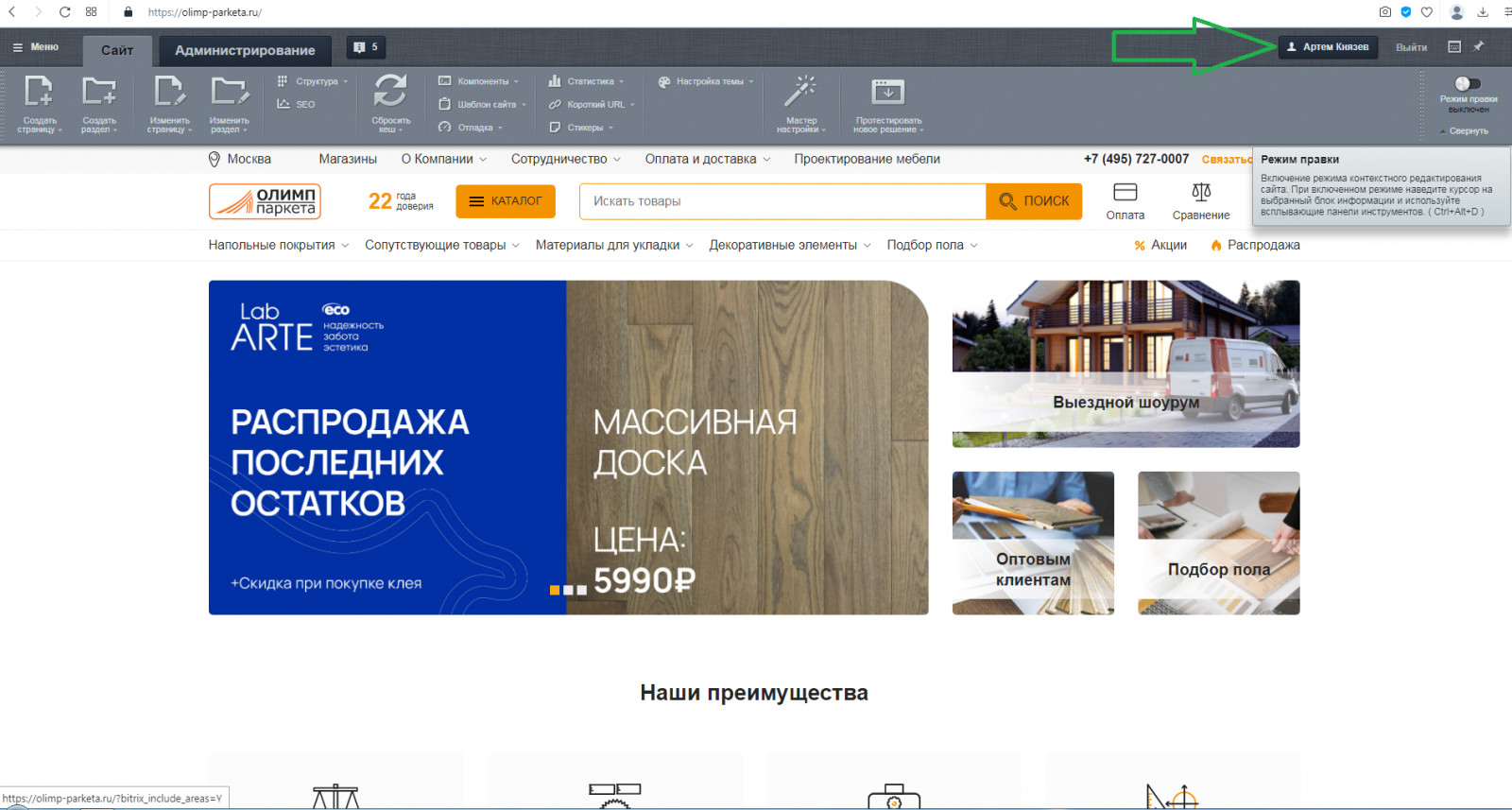Expand the Шаблон сайта dropdown
The height and width of the screenshot is (810, 1512).
482,104
